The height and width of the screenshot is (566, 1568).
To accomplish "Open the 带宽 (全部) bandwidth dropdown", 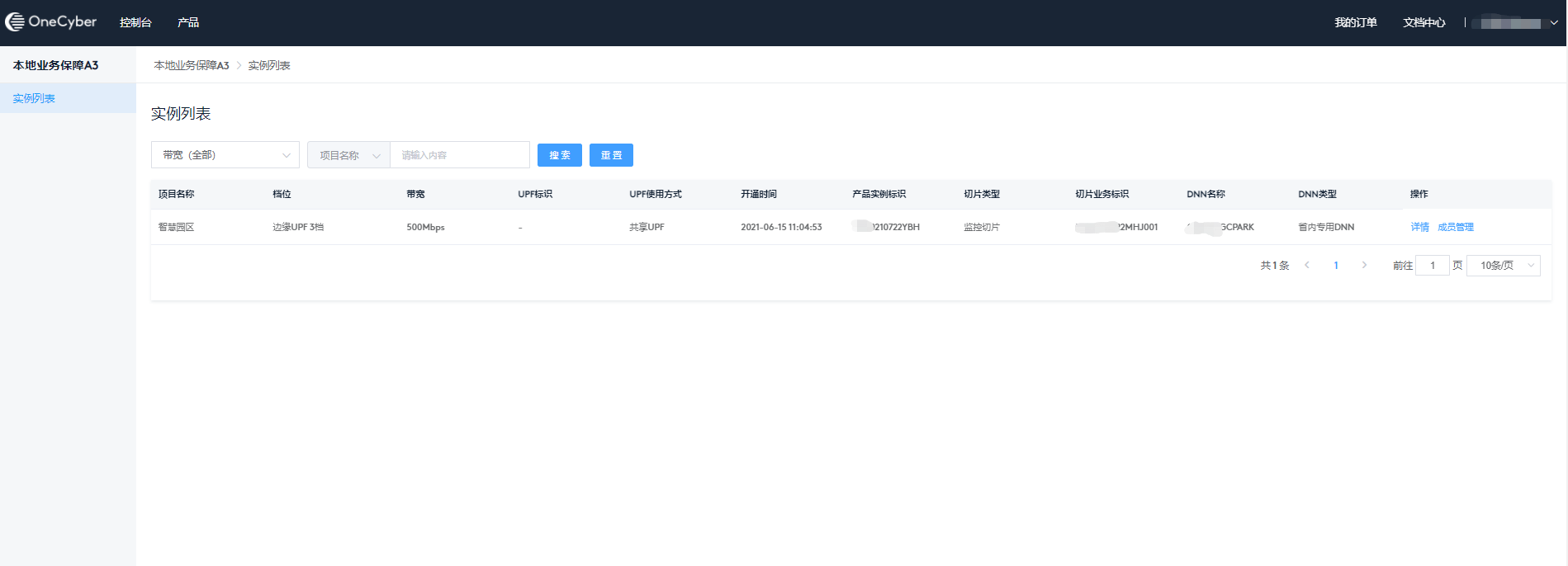I will [x=225, y=155].
